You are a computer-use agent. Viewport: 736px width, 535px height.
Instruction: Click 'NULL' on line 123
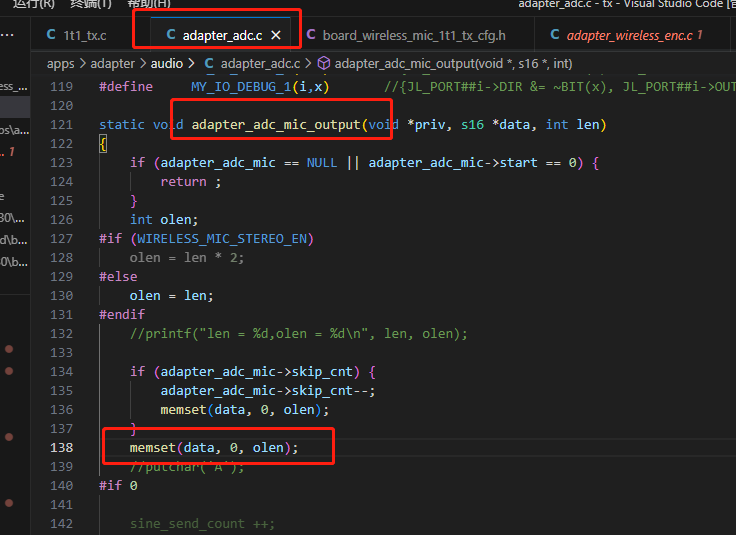coord(322,163)
